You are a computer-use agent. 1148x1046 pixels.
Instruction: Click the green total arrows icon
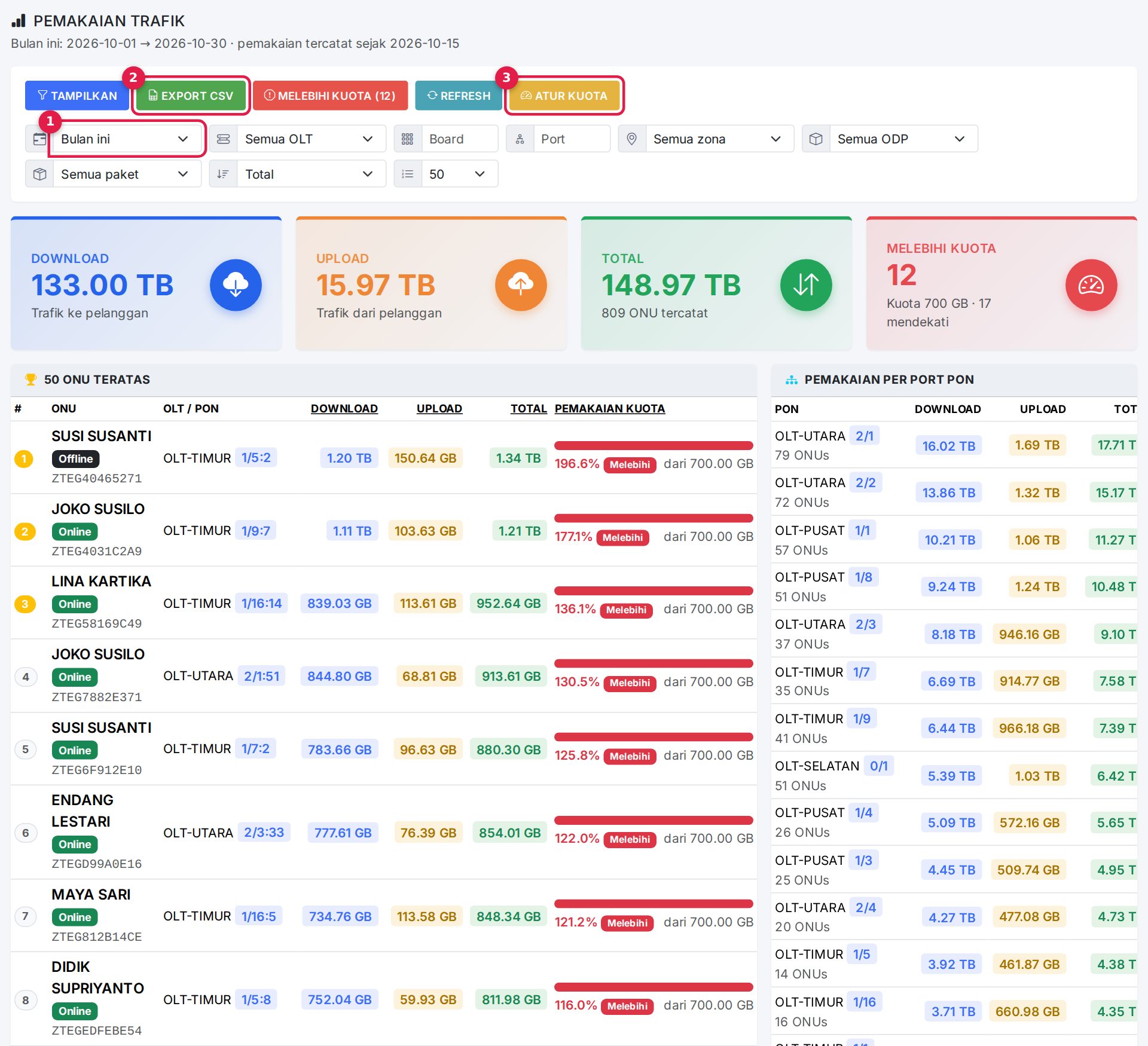click(806, 285)
